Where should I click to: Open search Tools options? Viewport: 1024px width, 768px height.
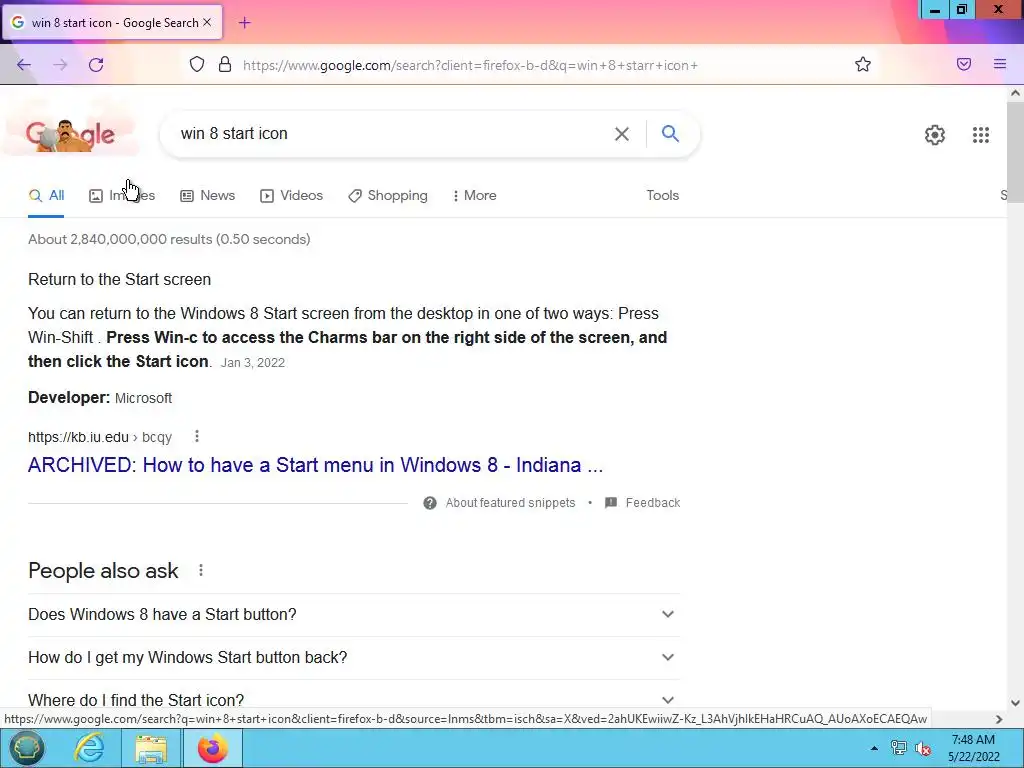click(663, 195)
